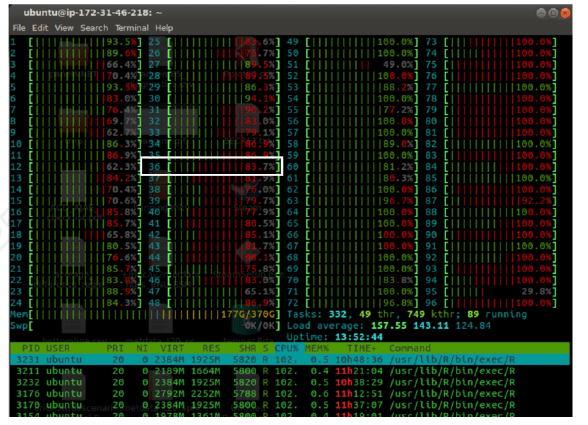Click CPU 1 meter showing 93.5%
The width and height of the screenshot is (588, 425).
76,42
